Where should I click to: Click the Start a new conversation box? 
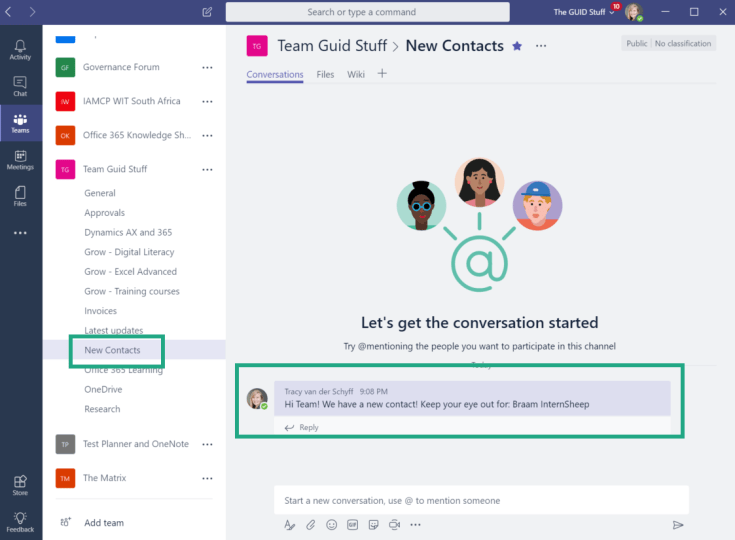[x=480, y=500]
